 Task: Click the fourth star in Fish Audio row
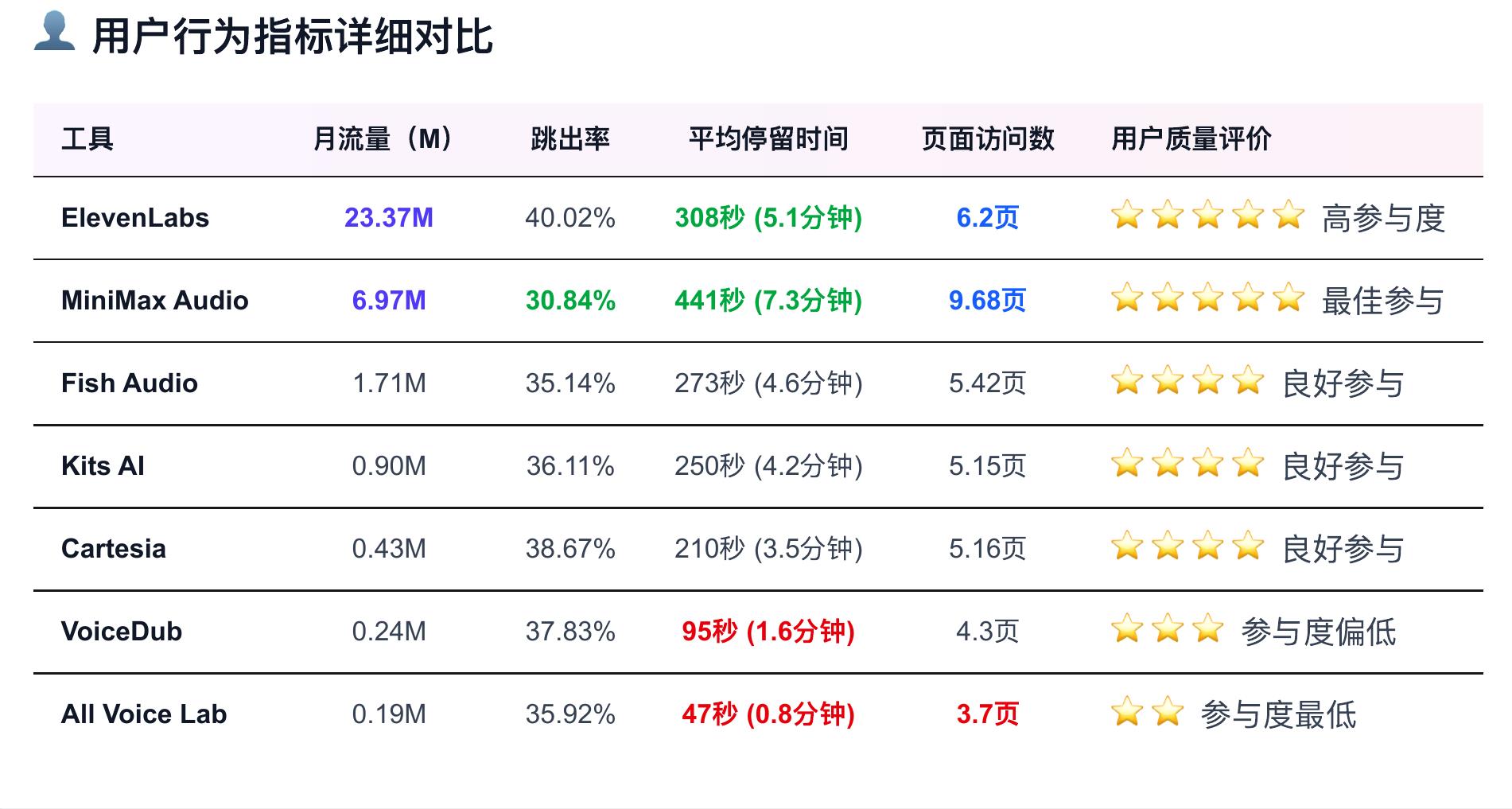(1248, 380)
